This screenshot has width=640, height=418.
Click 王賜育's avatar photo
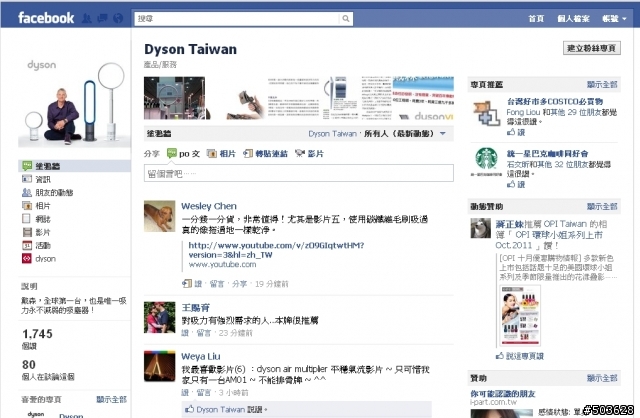159,317
